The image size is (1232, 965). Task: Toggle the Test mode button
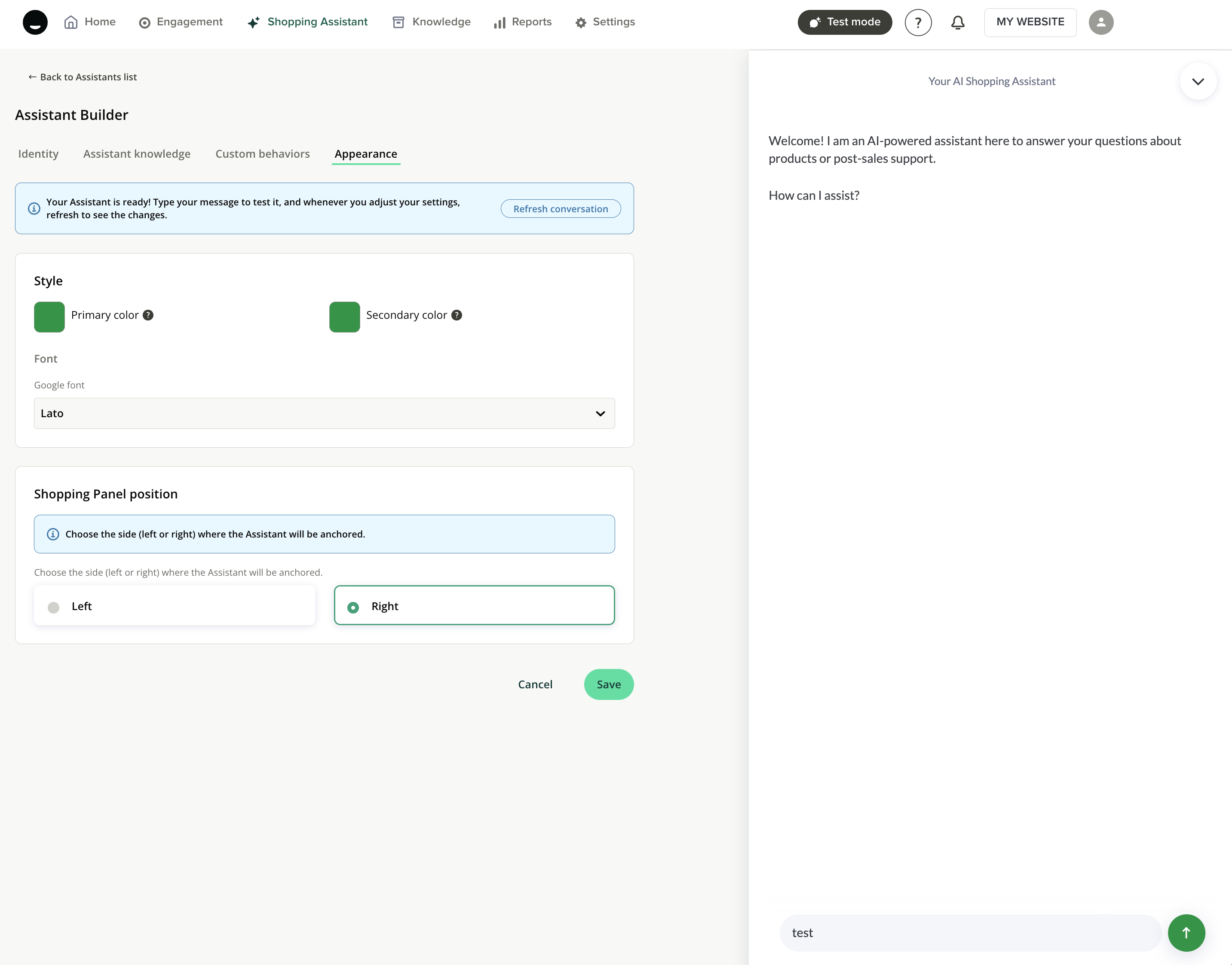pyautogui.click(x=845, y=23)
